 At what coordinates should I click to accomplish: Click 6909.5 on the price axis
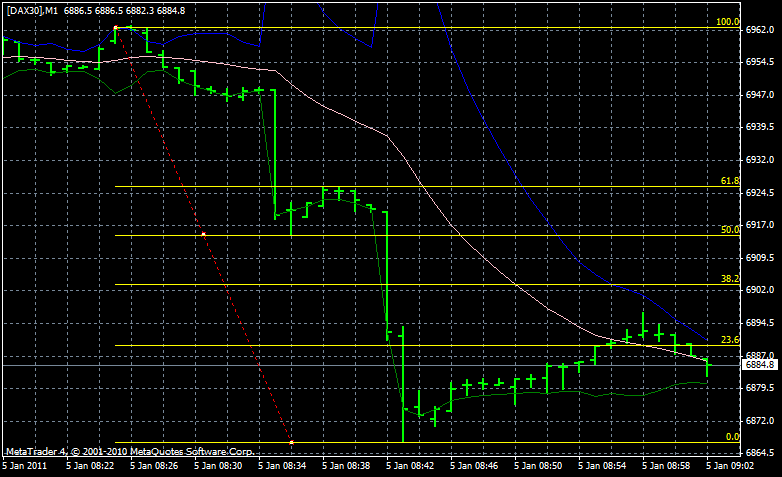(x=760, y=258)
